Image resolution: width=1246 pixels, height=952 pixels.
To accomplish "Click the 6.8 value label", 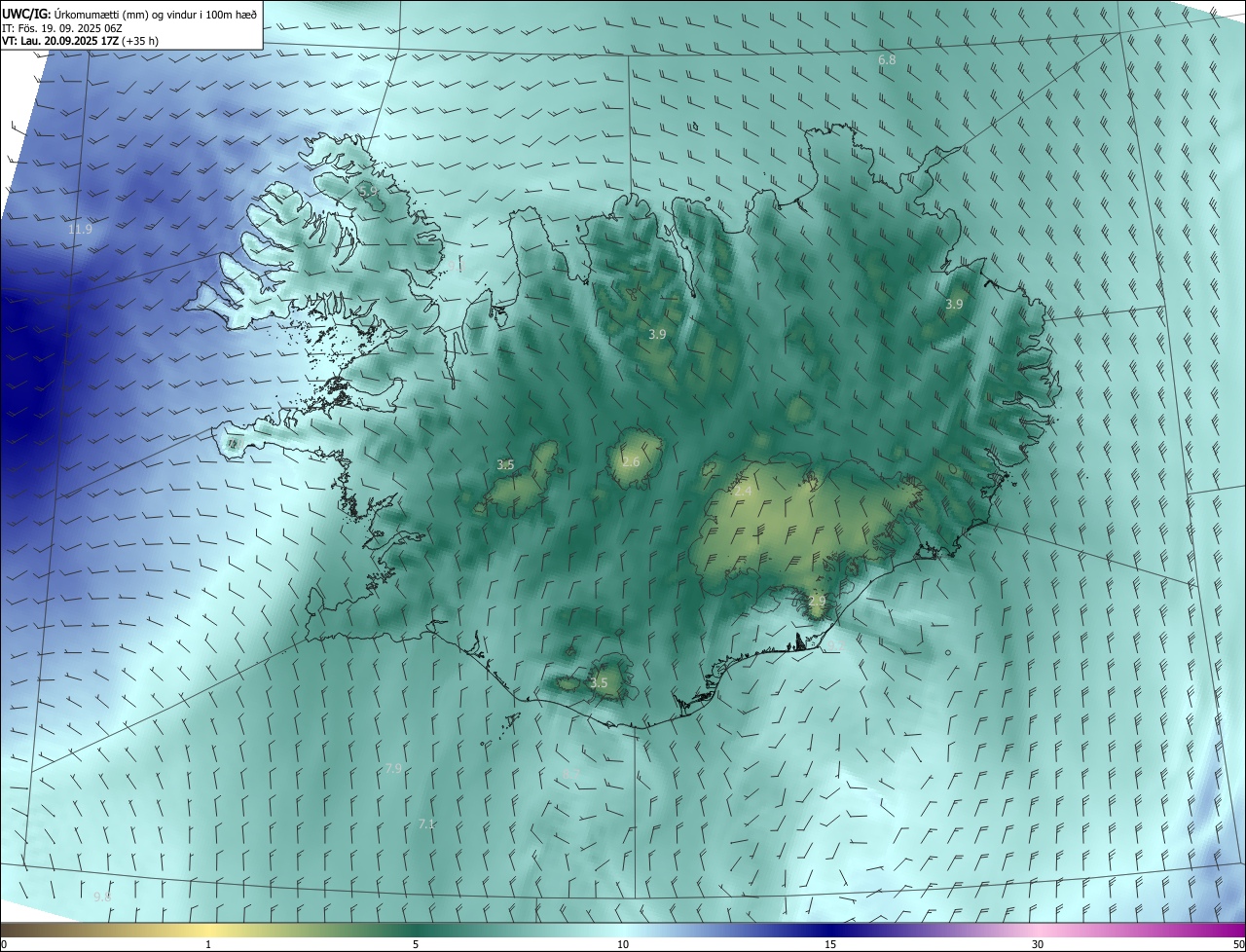I will (x=887, y=60).
